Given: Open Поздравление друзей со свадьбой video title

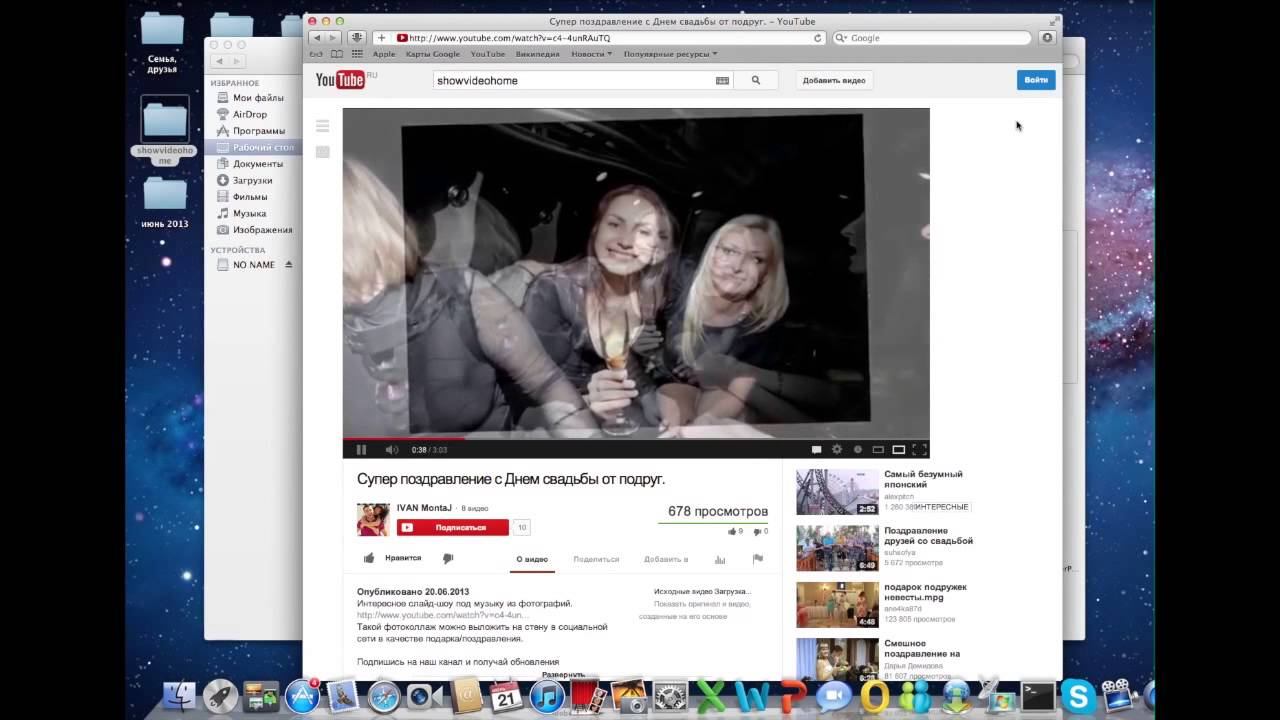Looking at the screenshot, I should coord(928,536).
